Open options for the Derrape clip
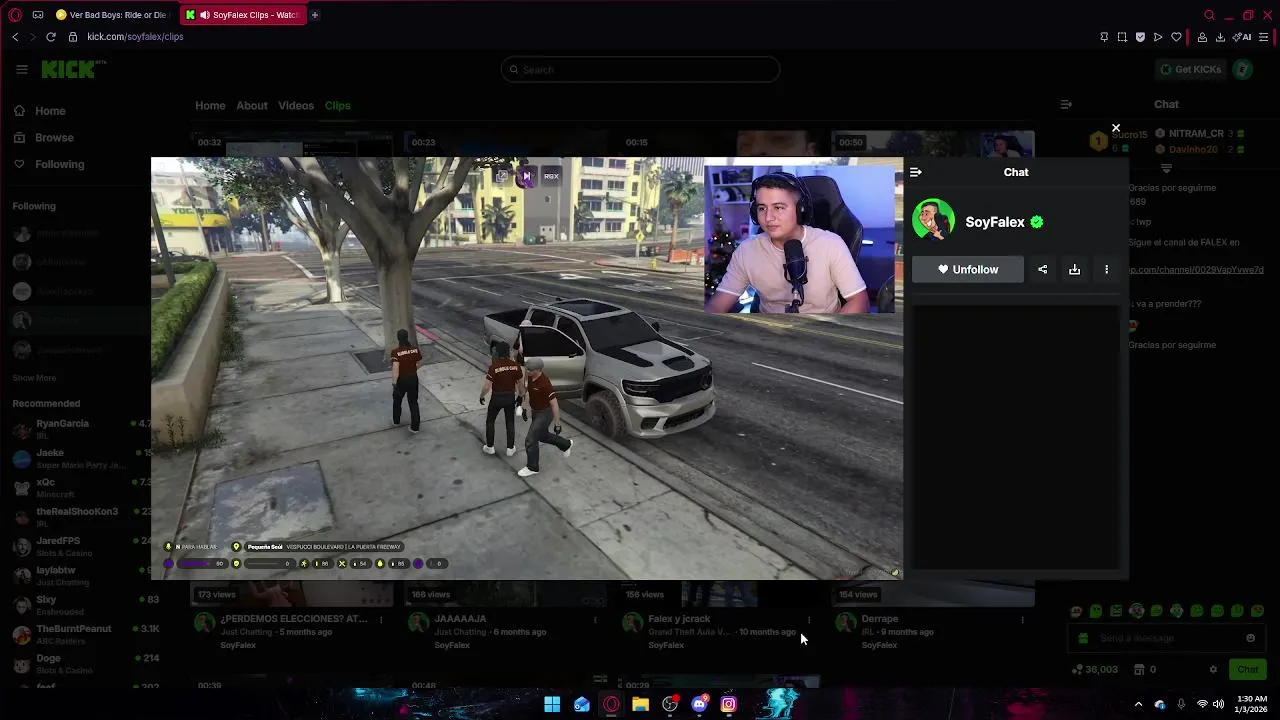The height and width of the screenshot is (720, 1280). pyautogui.click(x=1022, y=620)
